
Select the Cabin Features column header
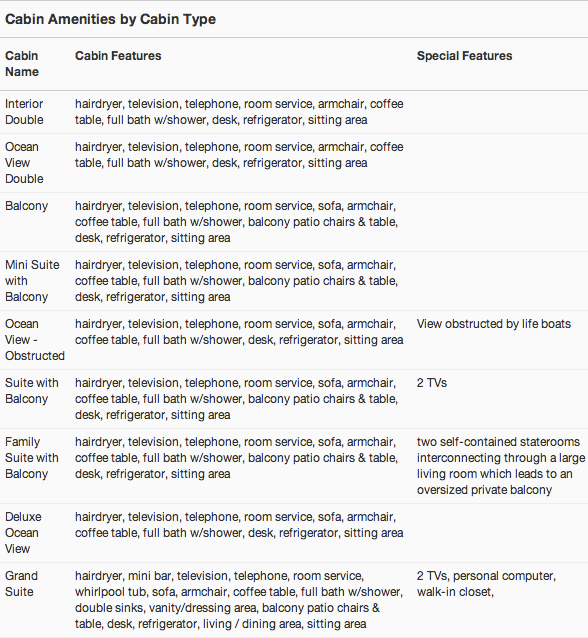click(x=118, y=56)
